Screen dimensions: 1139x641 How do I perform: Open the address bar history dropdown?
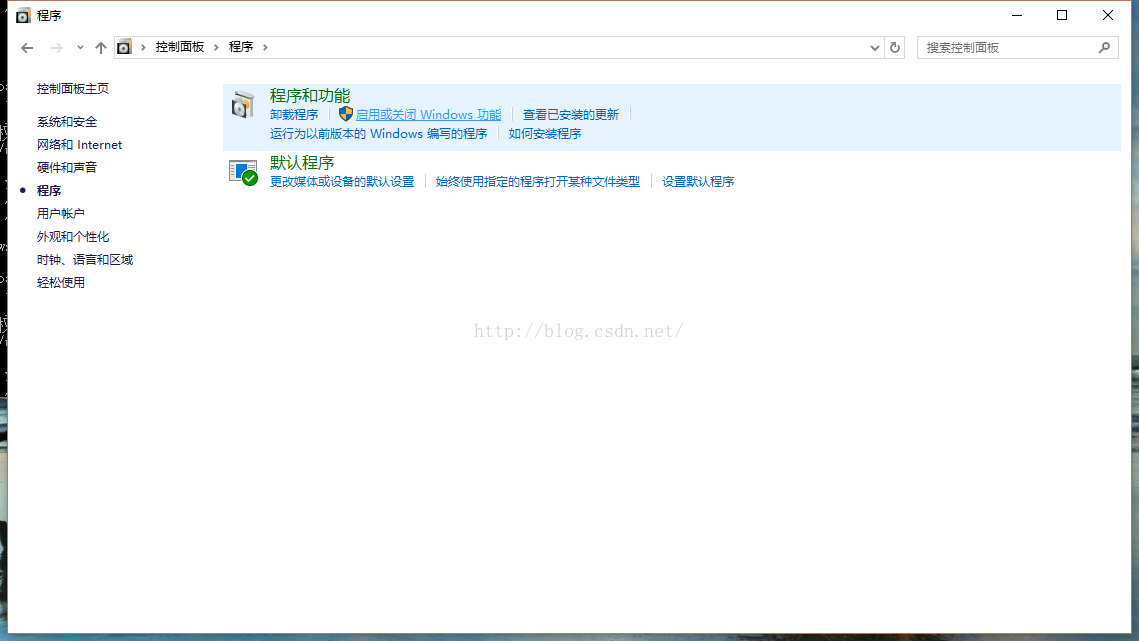point(875,47)
